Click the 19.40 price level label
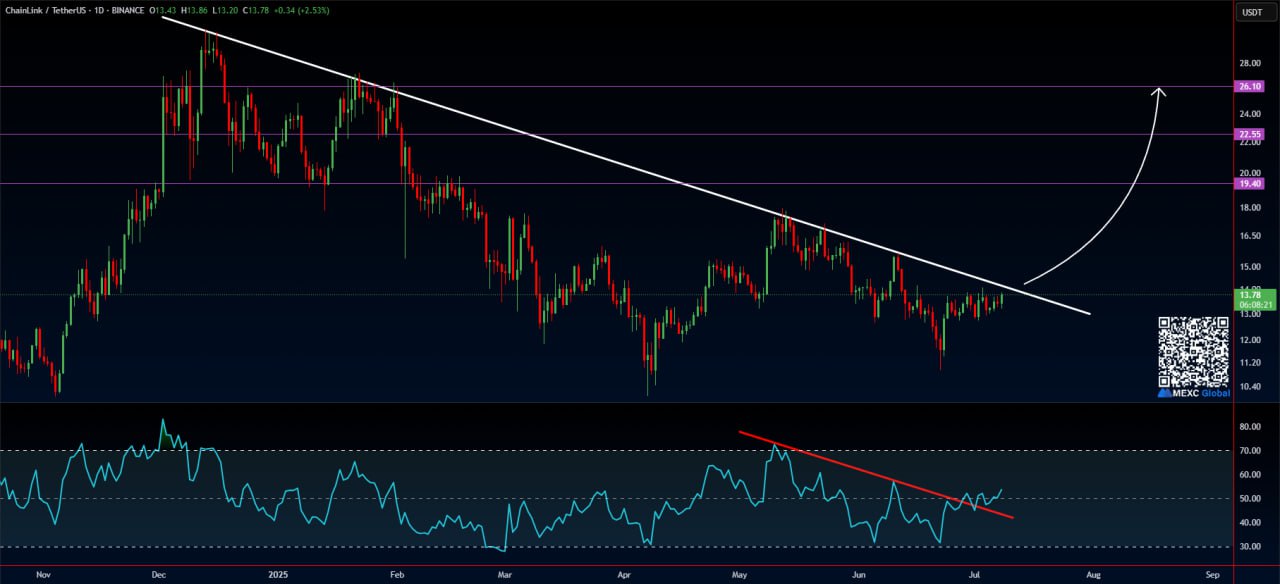 point(1251,184)
